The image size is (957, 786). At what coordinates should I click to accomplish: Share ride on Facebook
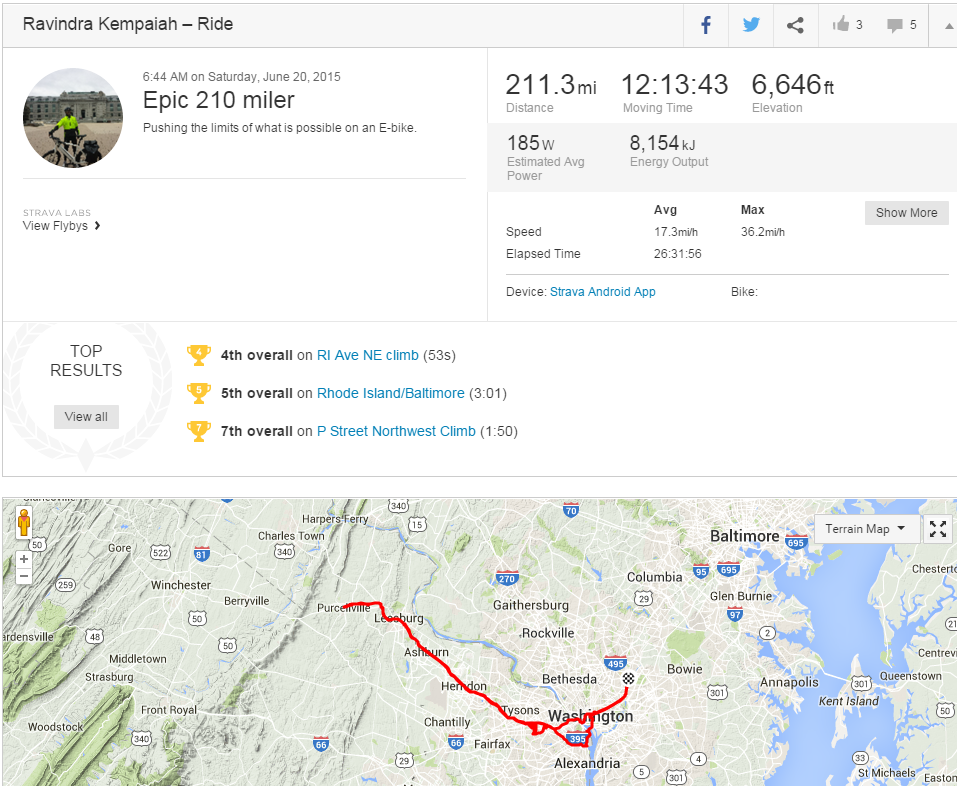click(x=706, y=25)
